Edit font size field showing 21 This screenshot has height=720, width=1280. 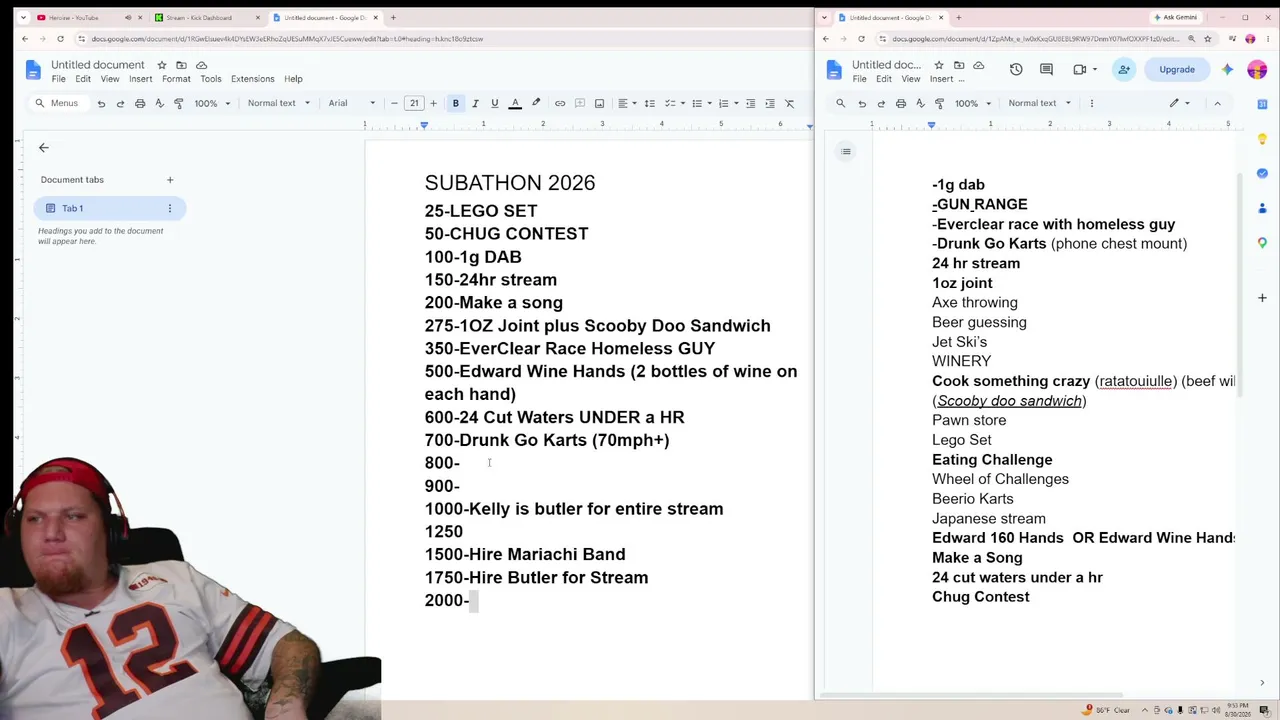click(x=414, y=103)
